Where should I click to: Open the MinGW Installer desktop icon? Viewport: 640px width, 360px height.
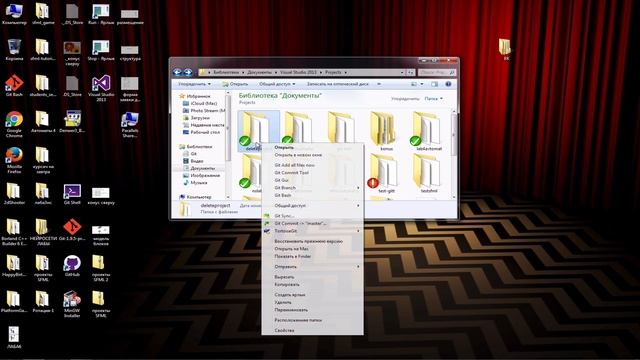(x=72, y=304)
